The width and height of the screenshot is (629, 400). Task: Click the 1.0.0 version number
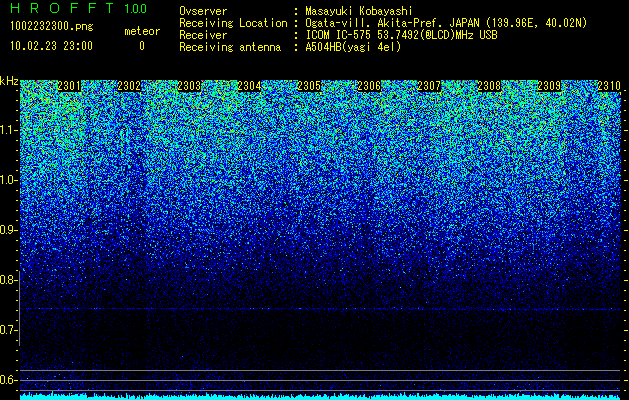[x=136, y=9]
